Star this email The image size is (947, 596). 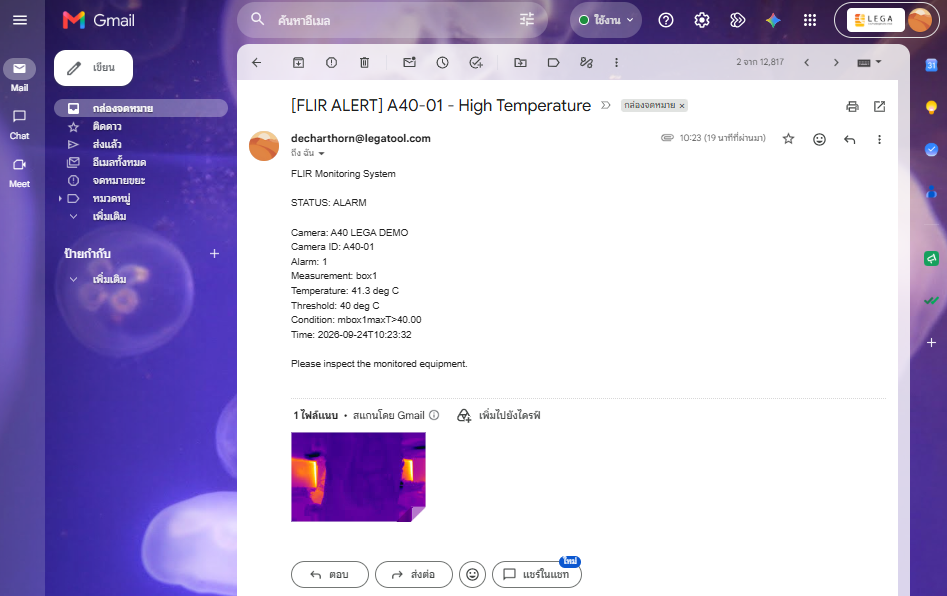tap(788, 139)
